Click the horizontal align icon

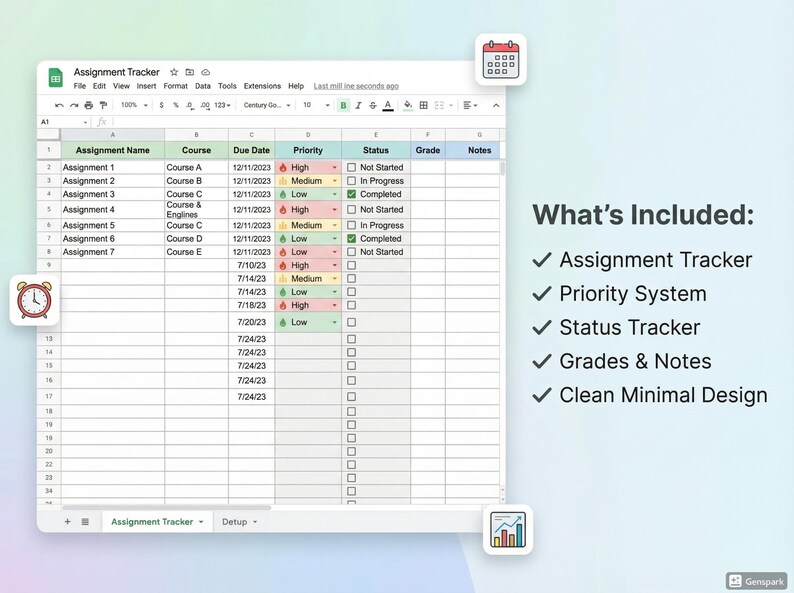point(468,105)
